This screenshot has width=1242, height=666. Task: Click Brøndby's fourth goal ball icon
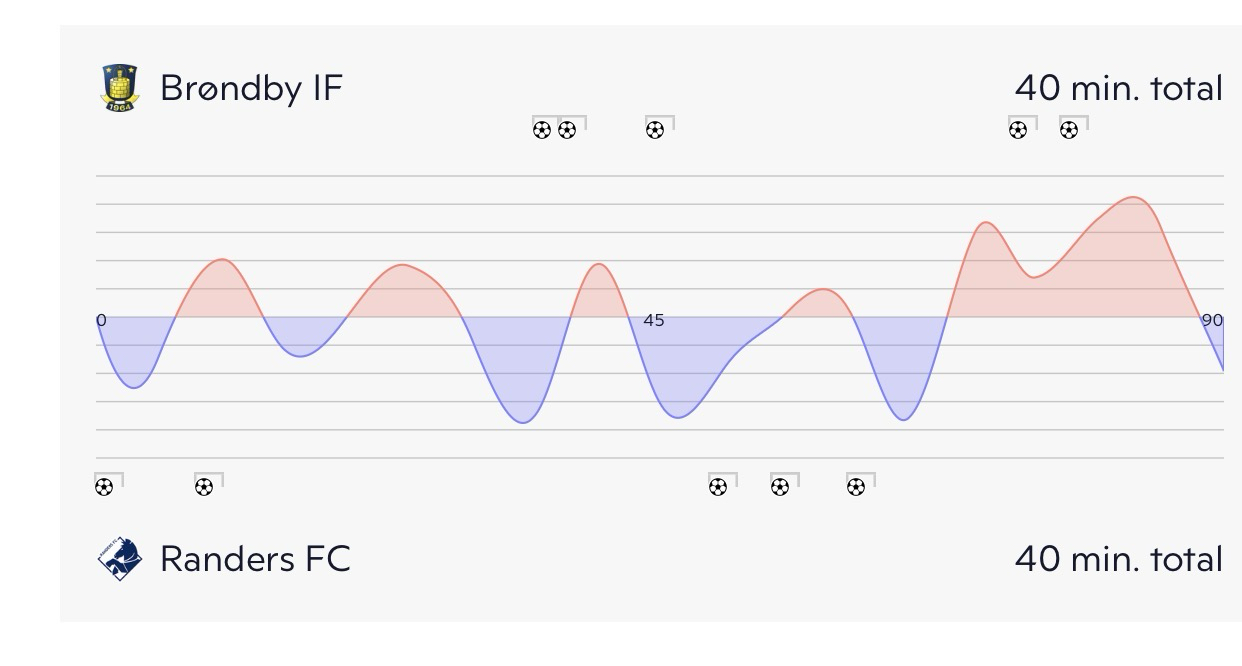[1018, 130]
